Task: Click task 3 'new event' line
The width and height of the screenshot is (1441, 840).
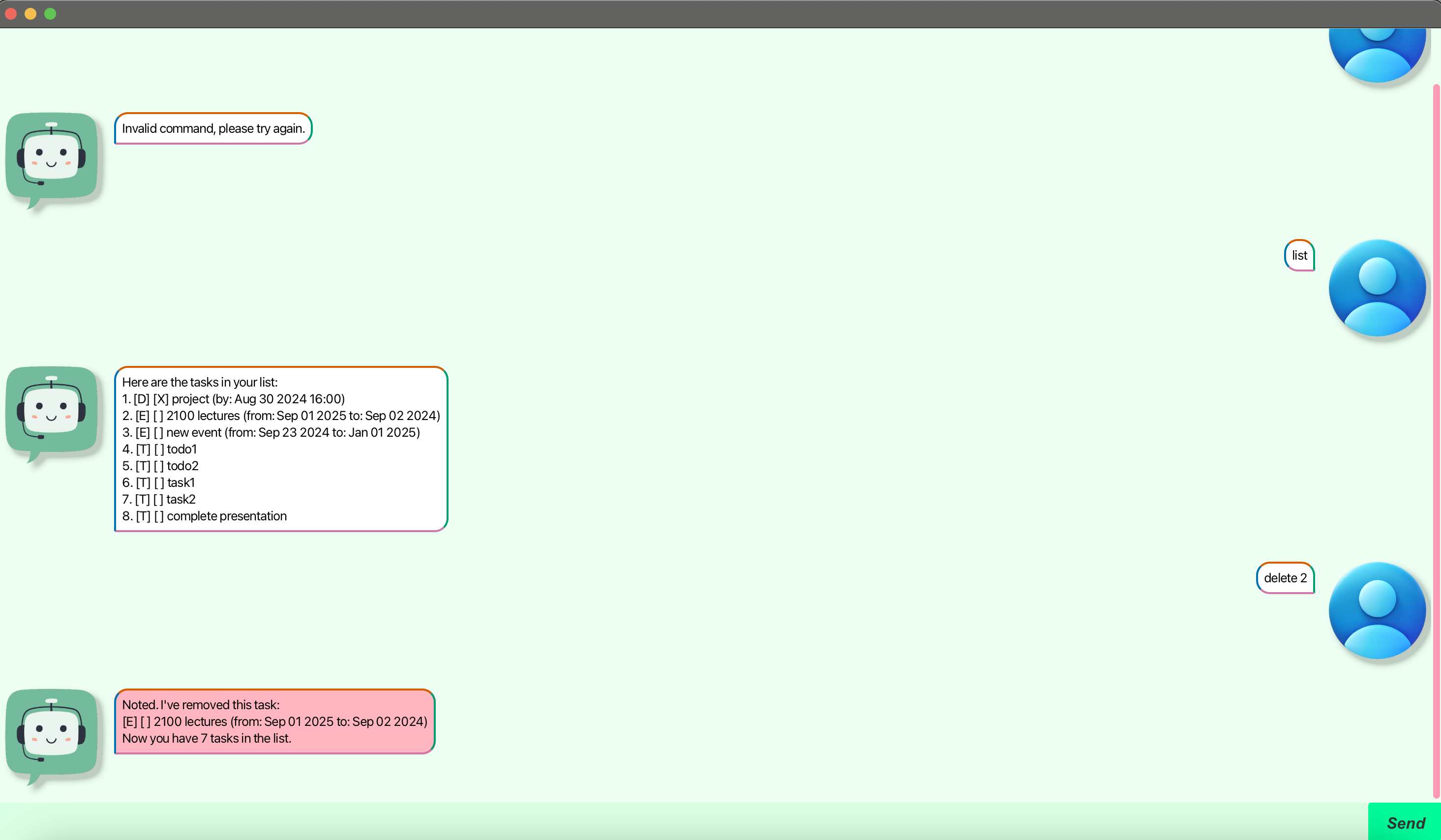Action: pos(271,432)
